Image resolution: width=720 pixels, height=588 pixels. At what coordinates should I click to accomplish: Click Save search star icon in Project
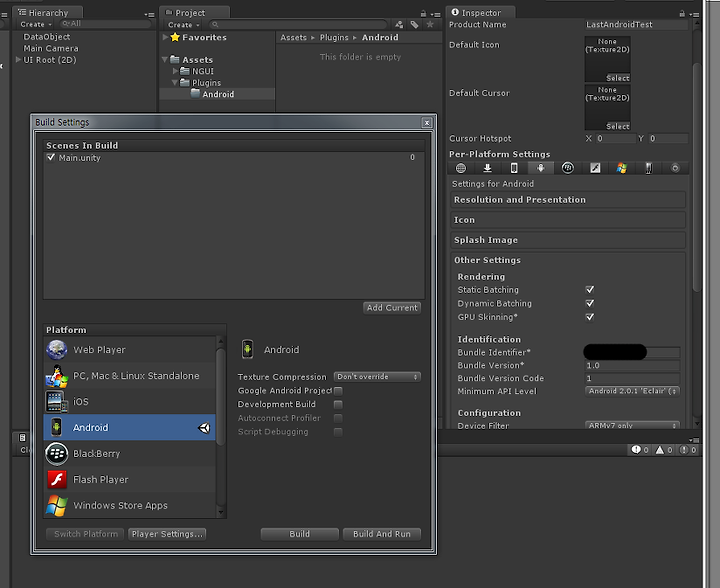430,24
